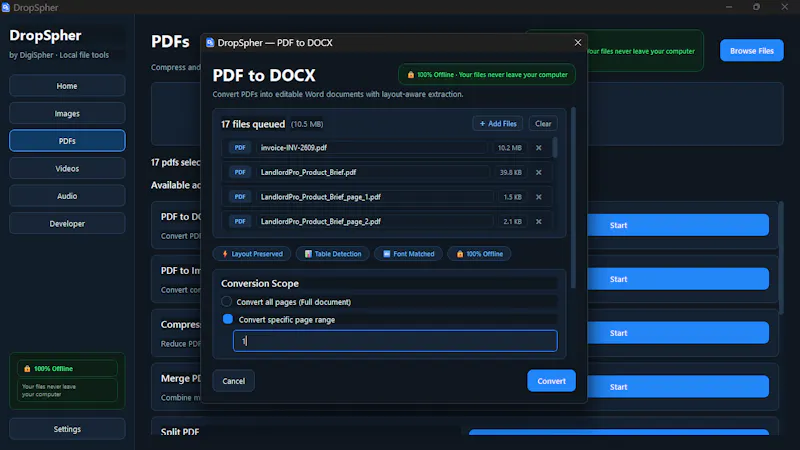Start the PDF to DOCX action

678,225
